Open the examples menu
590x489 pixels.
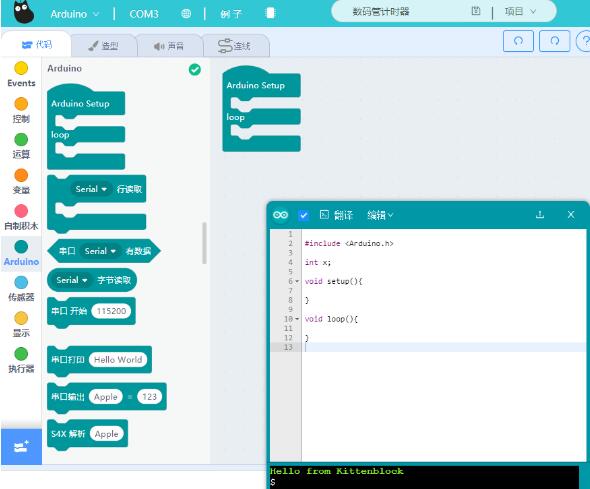coord(231,14)
